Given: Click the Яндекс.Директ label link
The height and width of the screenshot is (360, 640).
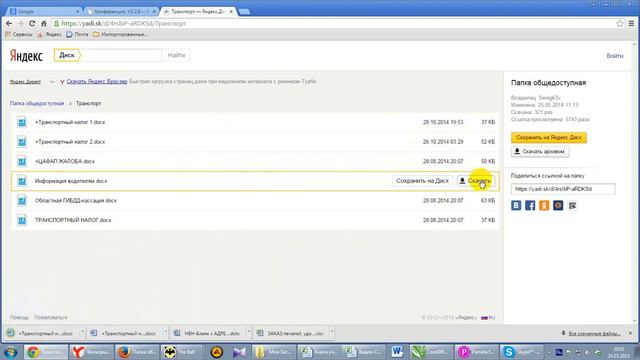Looking at the screenshot, I should pos(25,82).
